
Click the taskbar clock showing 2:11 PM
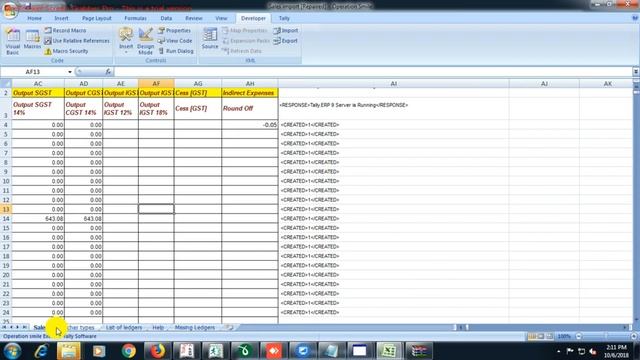click(617, 351)
